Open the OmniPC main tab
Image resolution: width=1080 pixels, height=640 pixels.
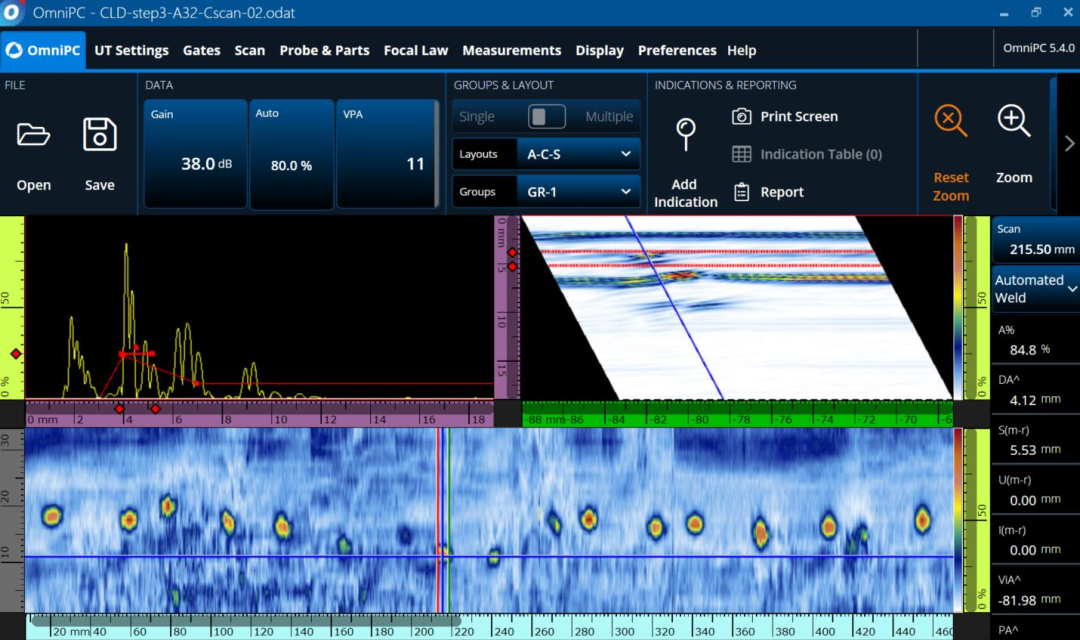pos(43,50)
